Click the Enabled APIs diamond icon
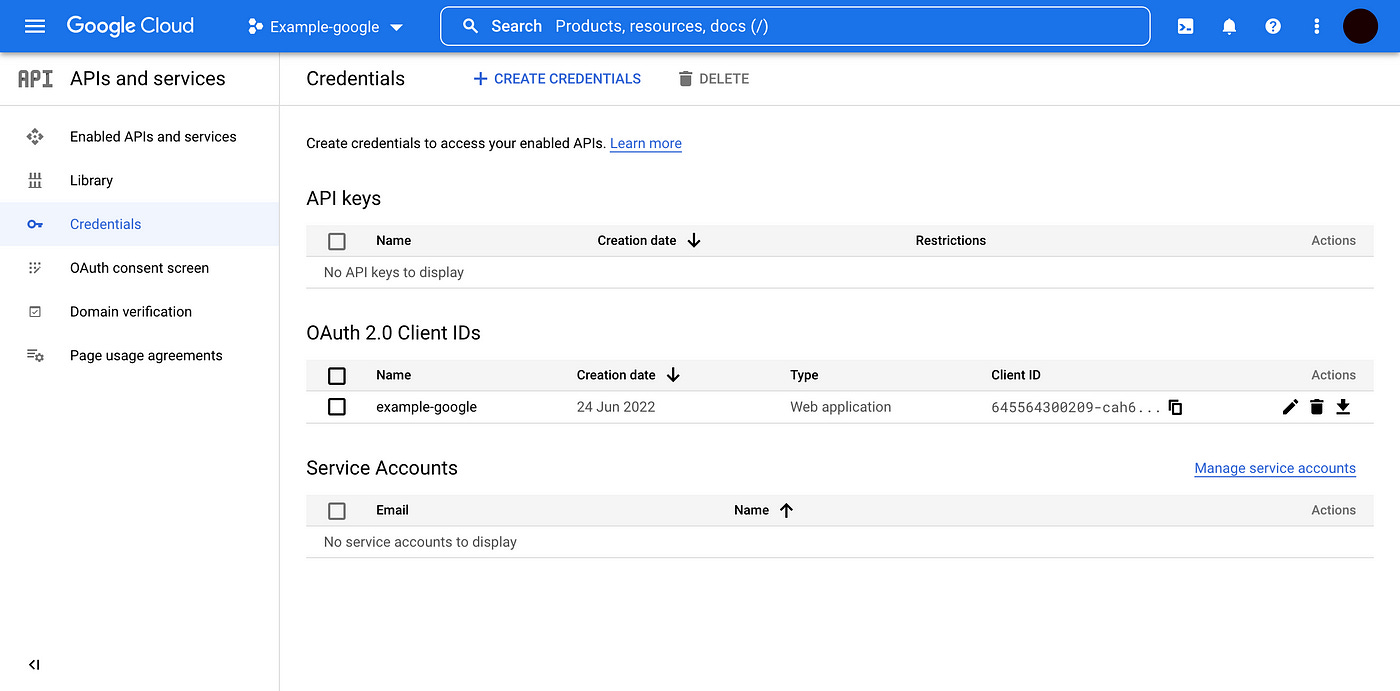Image resolution: width=1400 pixels, height=691 pixels. 35,137
